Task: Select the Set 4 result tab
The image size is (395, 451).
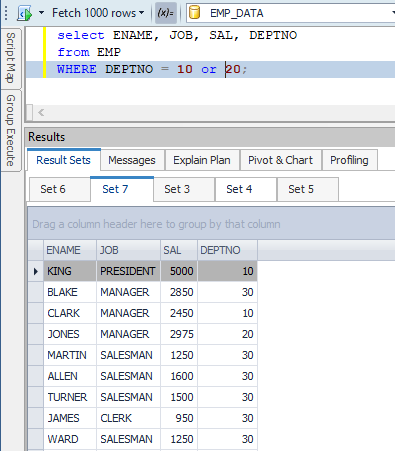Action: (x=246, y=189)
